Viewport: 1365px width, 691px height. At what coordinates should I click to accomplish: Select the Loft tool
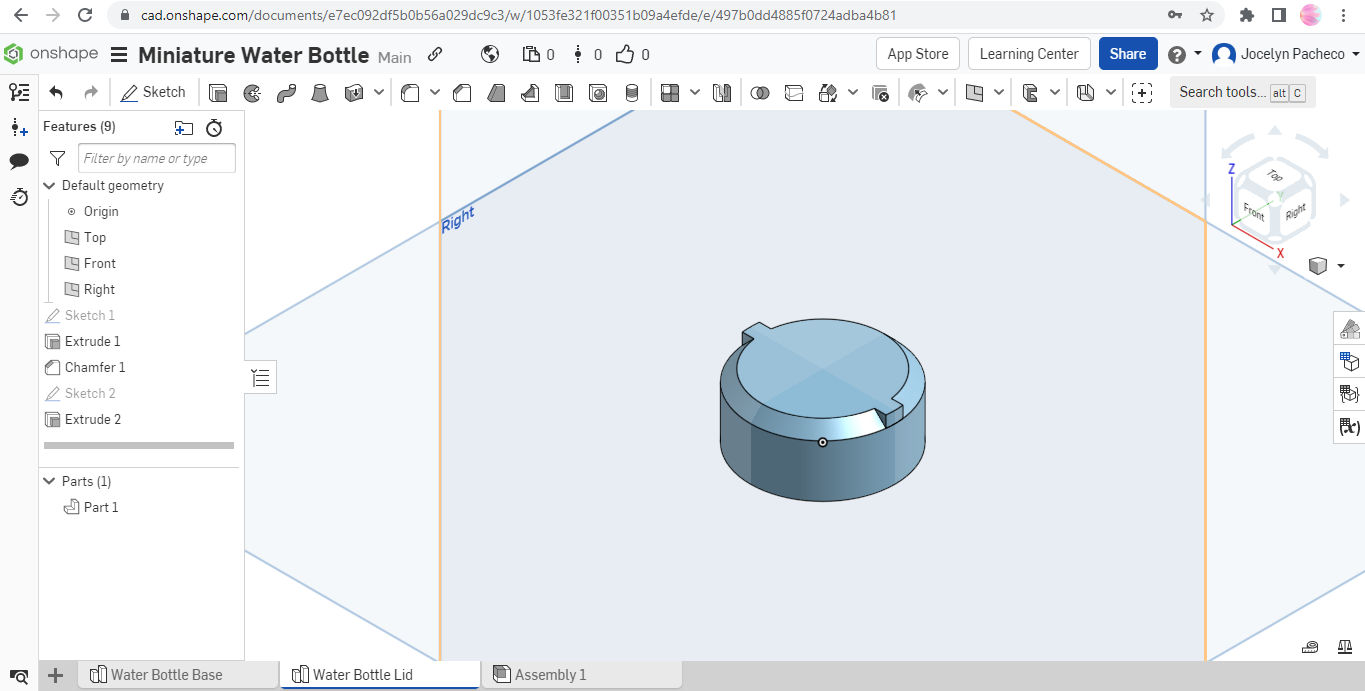click(x=320, y=93)
